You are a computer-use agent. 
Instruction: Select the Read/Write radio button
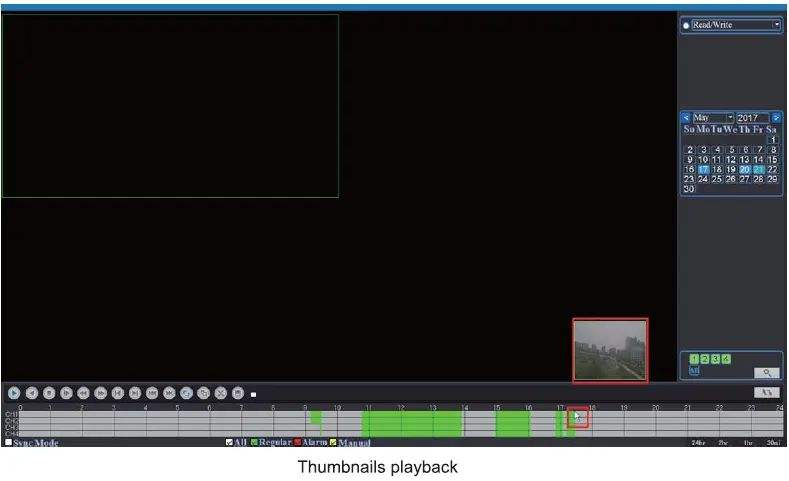pyautogui.click(x=686, y=25)
